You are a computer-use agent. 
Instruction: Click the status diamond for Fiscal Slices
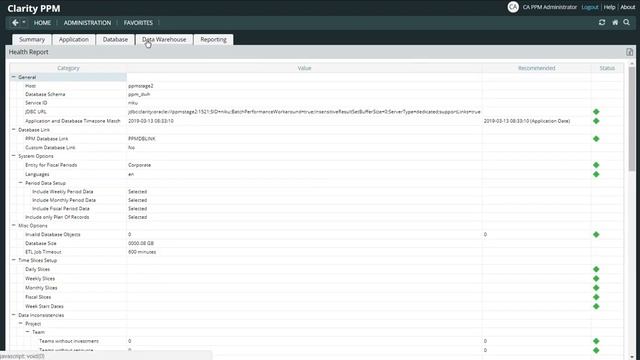[x=596, y=297]
